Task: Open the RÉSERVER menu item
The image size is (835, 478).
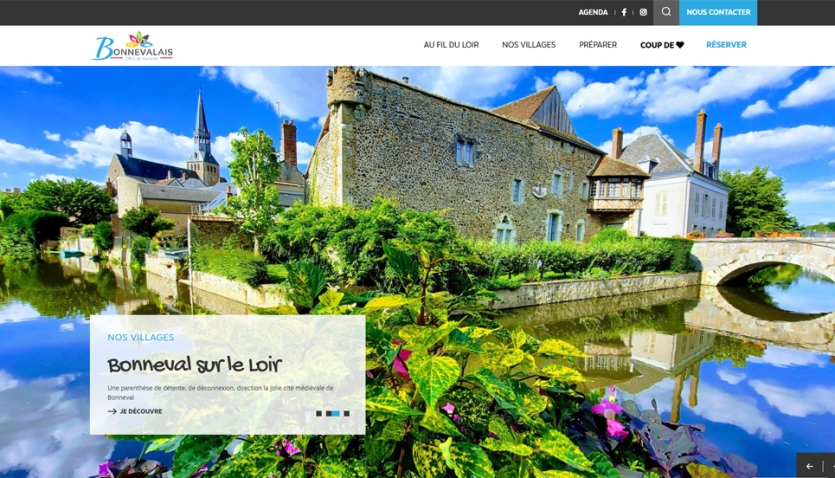Action: [x=726, y=45]
